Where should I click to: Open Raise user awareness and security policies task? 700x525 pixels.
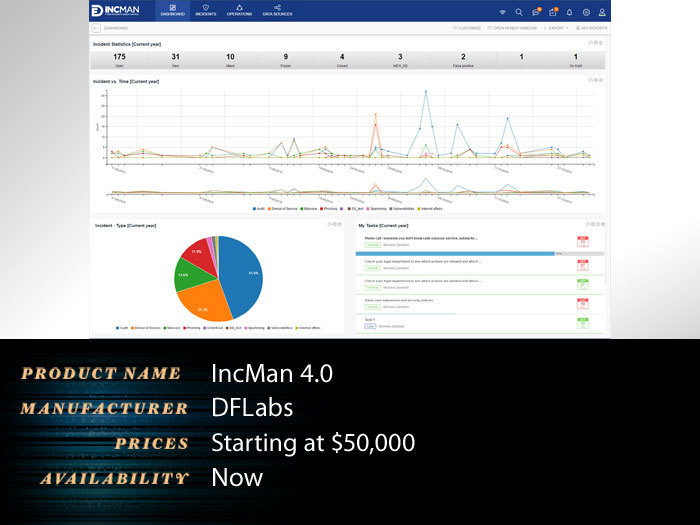pyautogui.click(x=399, y=300)
